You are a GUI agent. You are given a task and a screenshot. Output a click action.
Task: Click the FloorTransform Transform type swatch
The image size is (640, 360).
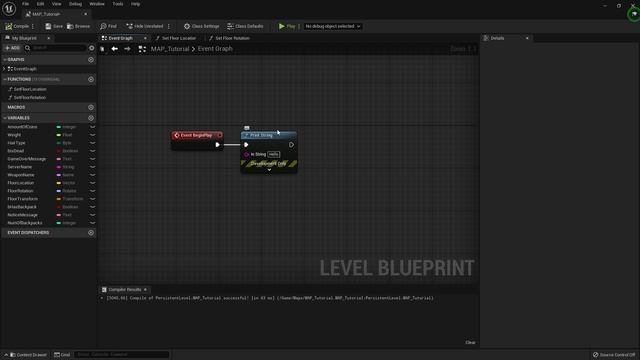[x=58, y=199]
